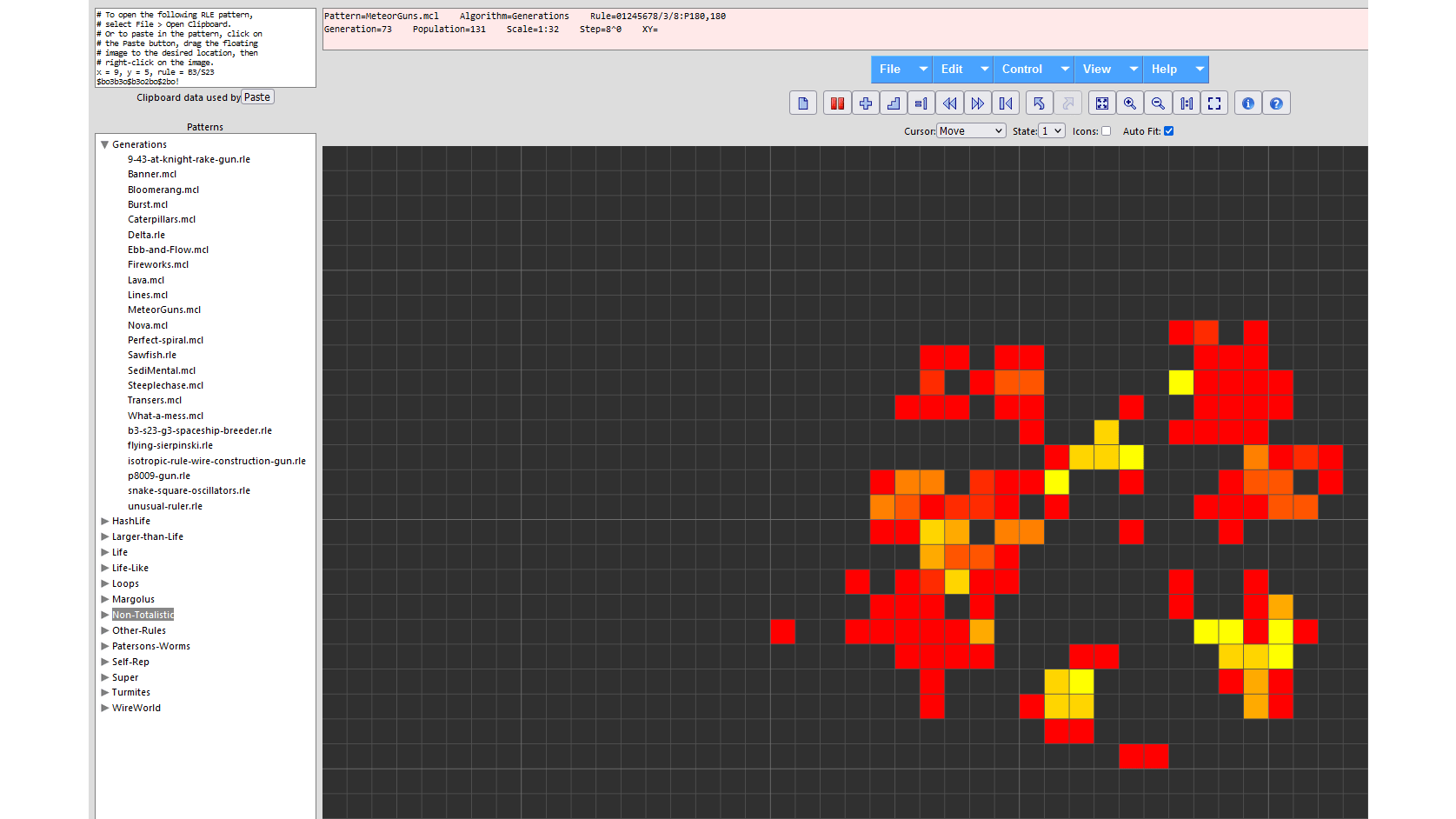
Task: Expand the Self-Rep folder
Action: point(104,663)
